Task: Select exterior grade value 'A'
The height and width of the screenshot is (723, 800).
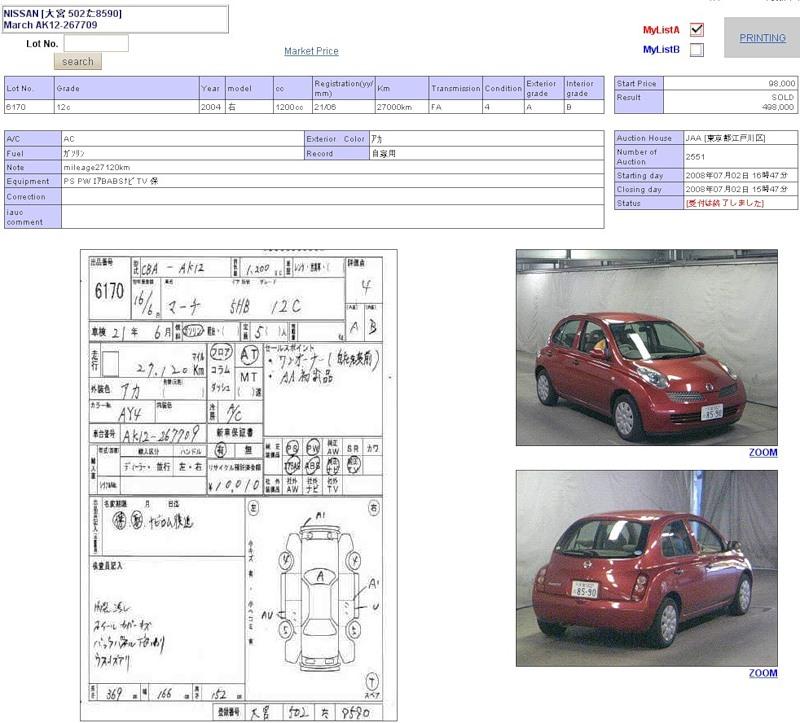Action: pos(529,107)
